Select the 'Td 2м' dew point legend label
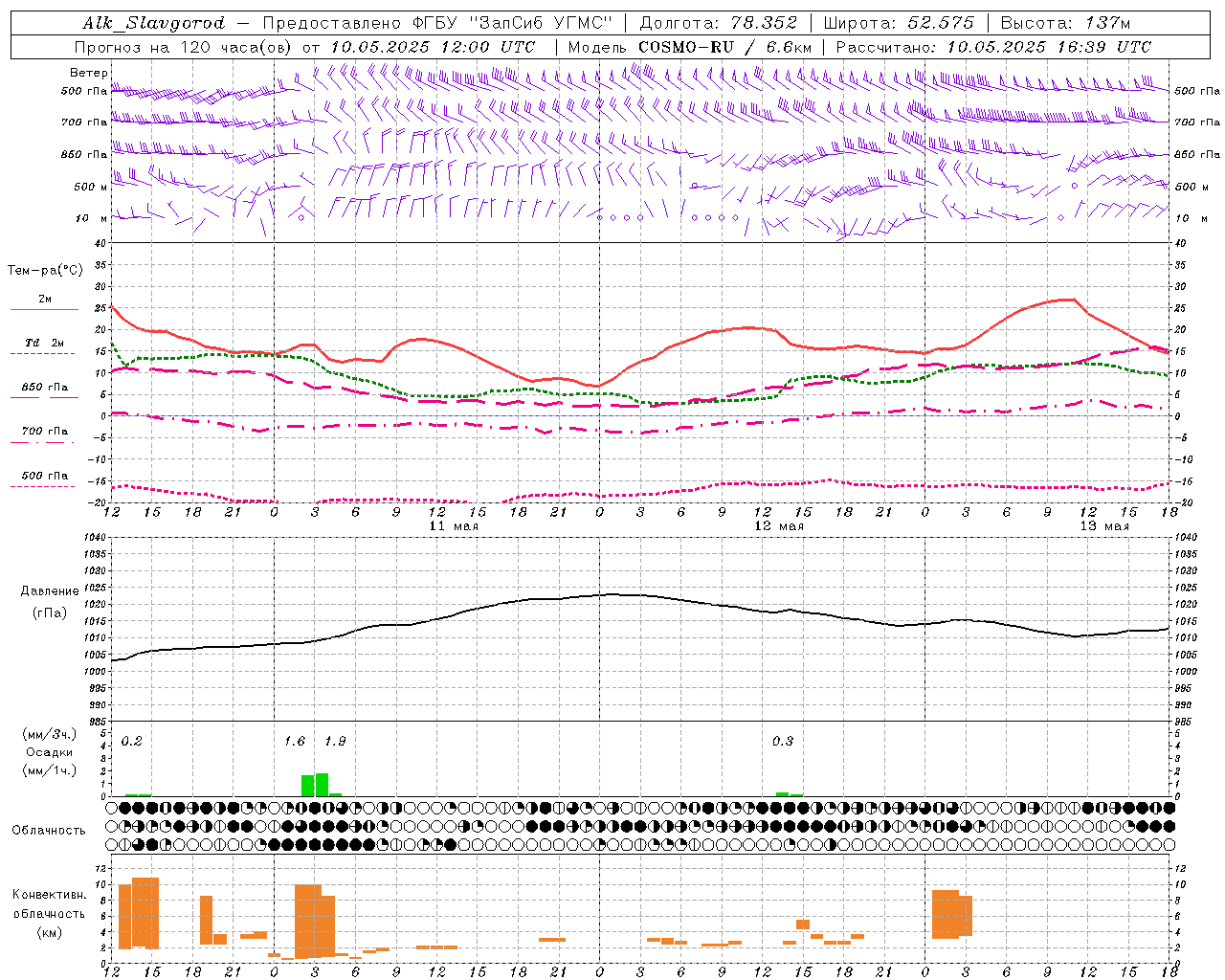 [x=44, y=343]
